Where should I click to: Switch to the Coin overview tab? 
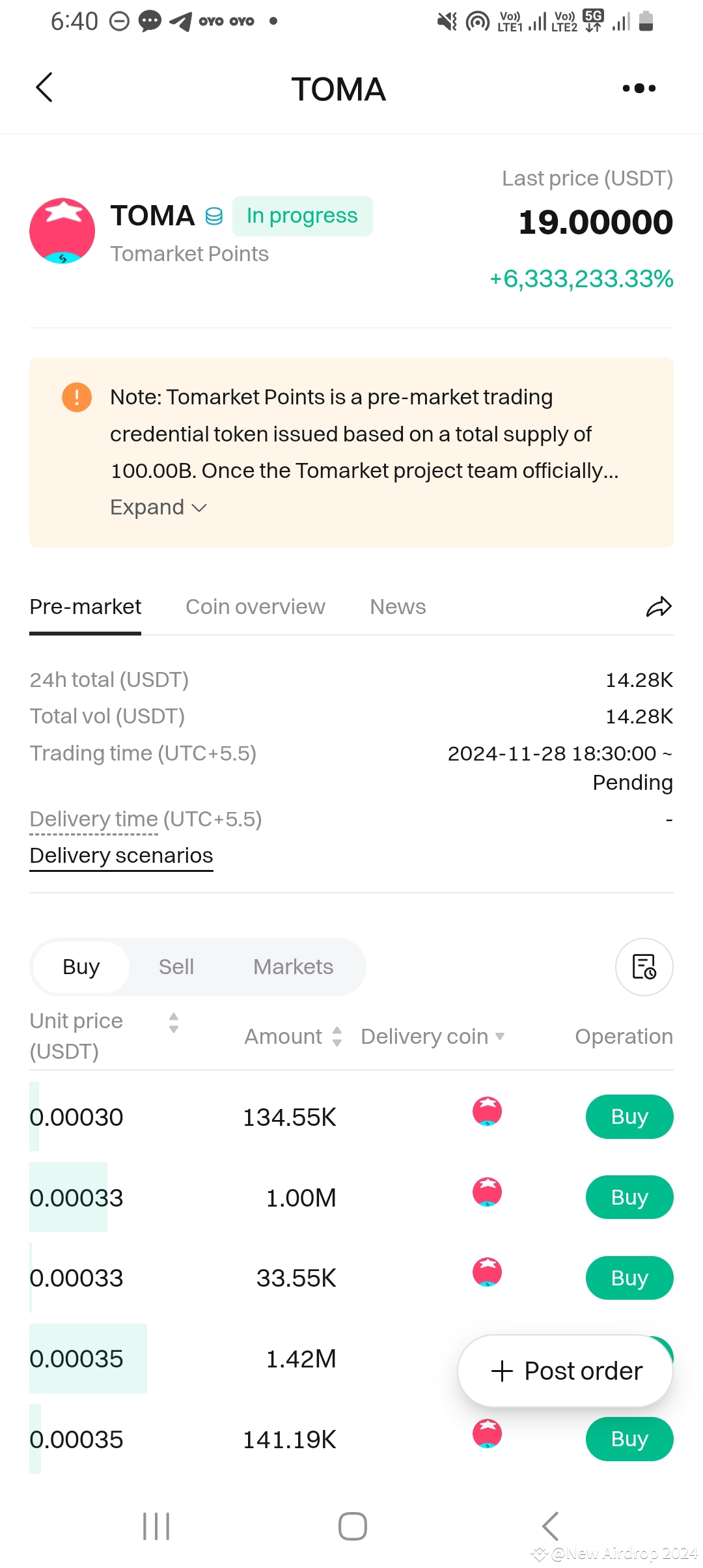coord(255,607)
